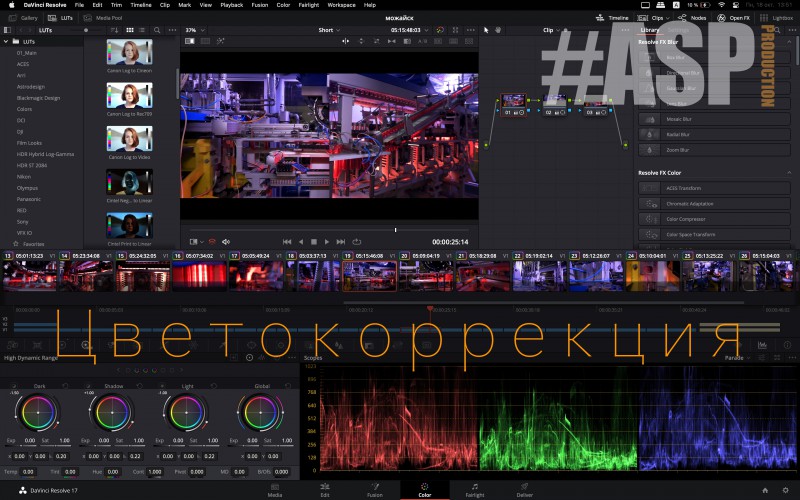Open the Lightbox view
Screen dimensions: 800x500
(x=776, y=18)
